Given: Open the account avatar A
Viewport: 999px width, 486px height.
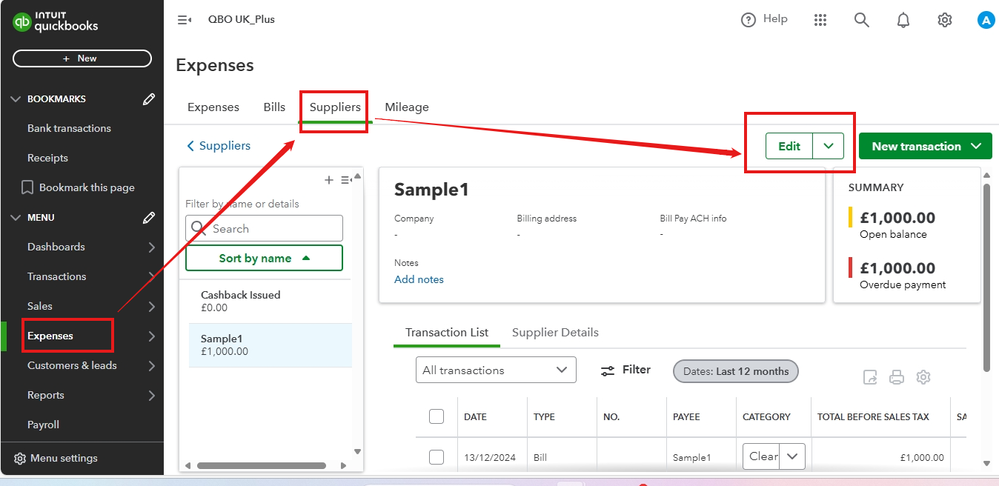Looking at the screenshot, I should click(986, 20).
